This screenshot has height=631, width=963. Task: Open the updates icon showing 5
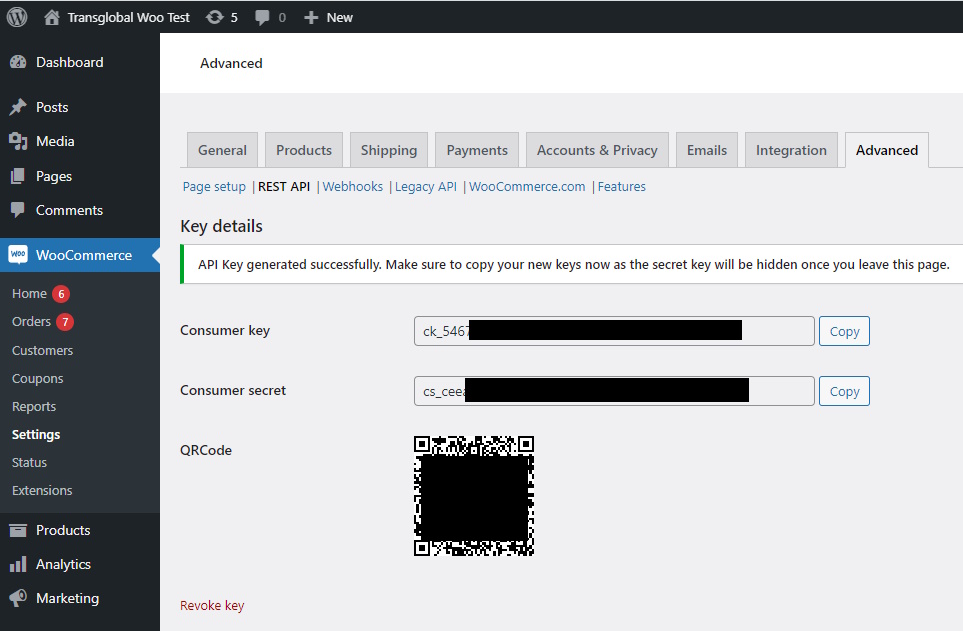click(x=214, y=17)
